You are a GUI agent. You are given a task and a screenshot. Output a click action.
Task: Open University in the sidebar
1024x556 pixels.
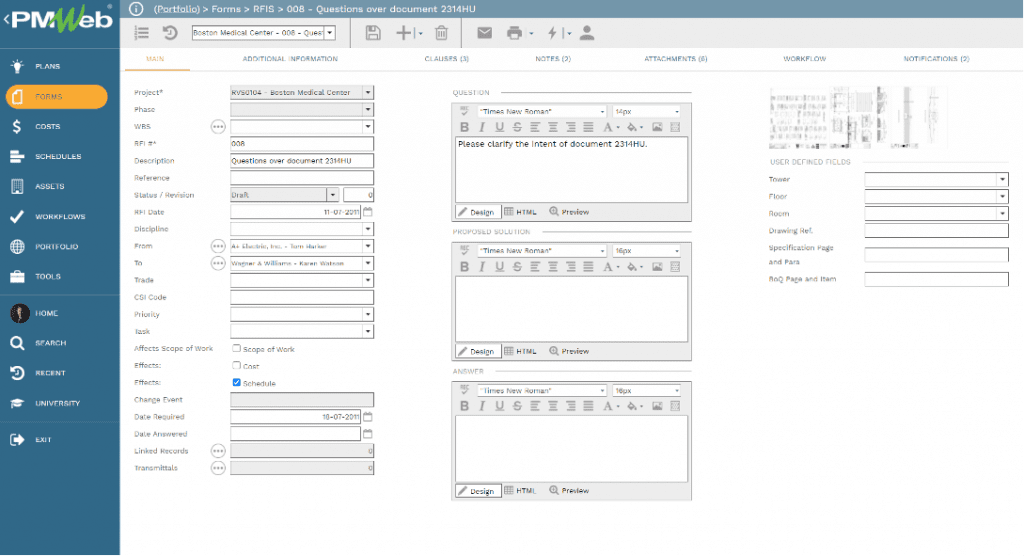59,403
